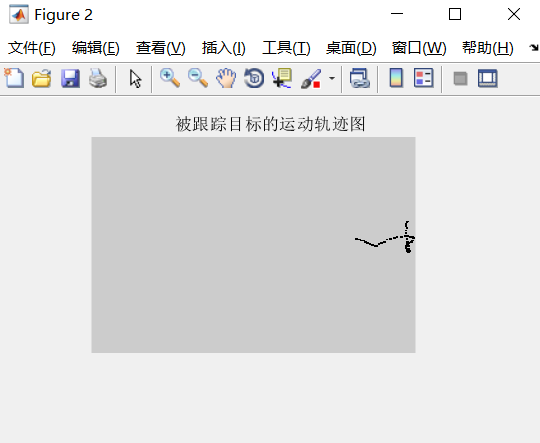
Task: Click the Link Plot icon
Action: pyautogui.click(x=360, y=78)
